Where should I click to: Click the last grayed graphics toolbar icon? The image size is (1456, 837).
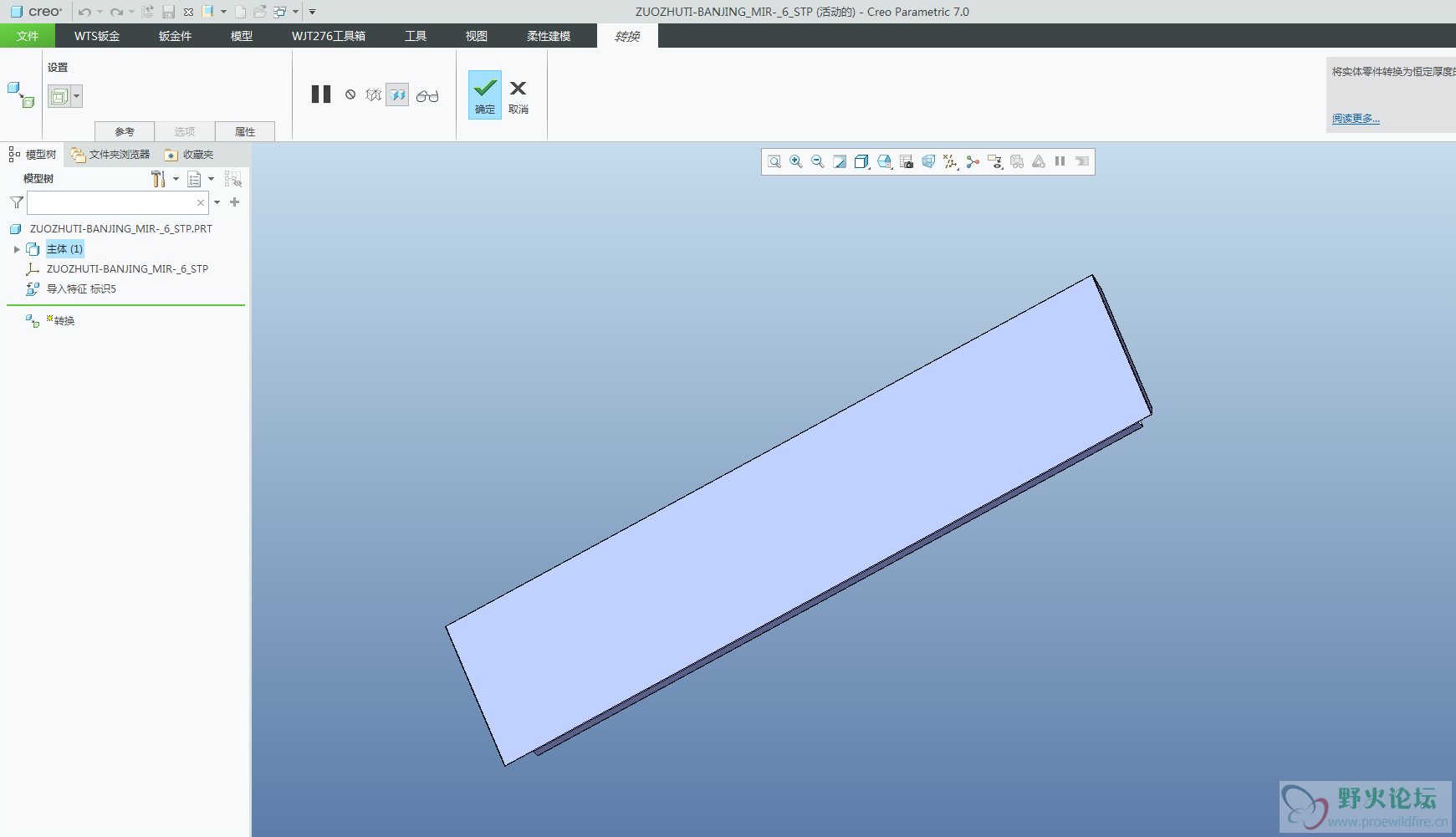pos(1082,161)
